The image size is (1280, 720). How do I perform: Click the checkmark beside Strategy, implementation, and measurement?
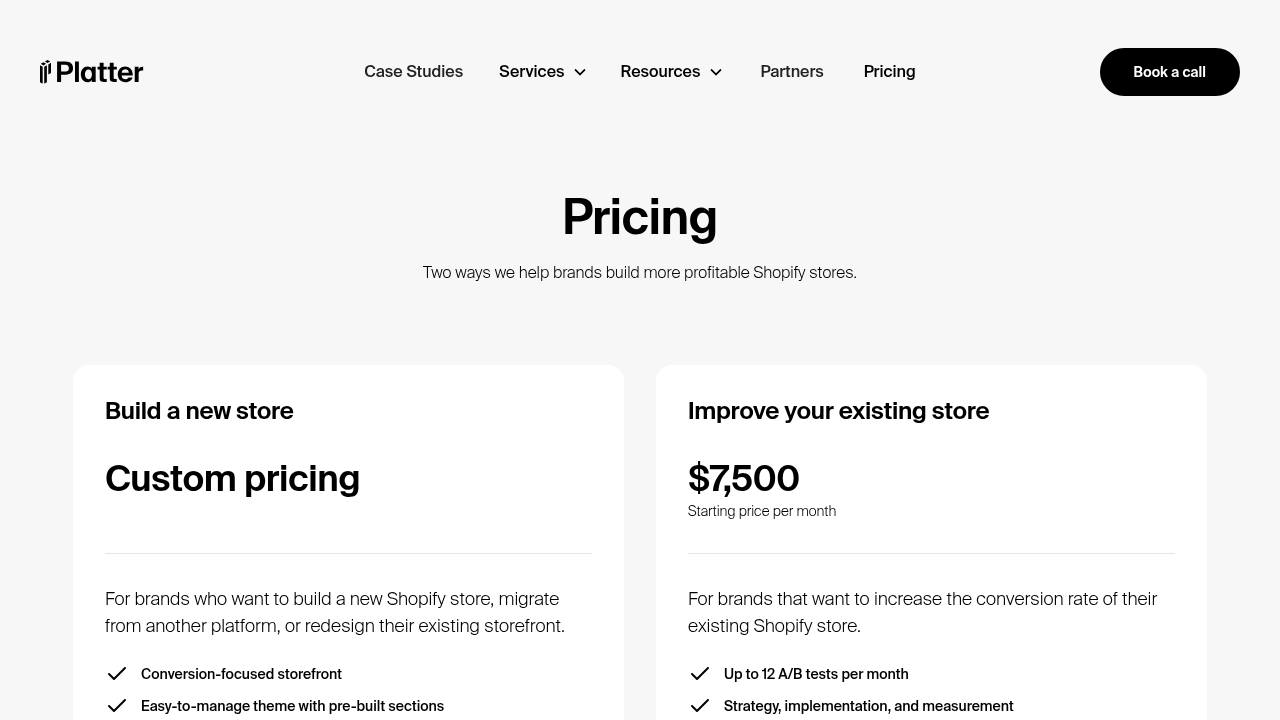pos(700,706)
